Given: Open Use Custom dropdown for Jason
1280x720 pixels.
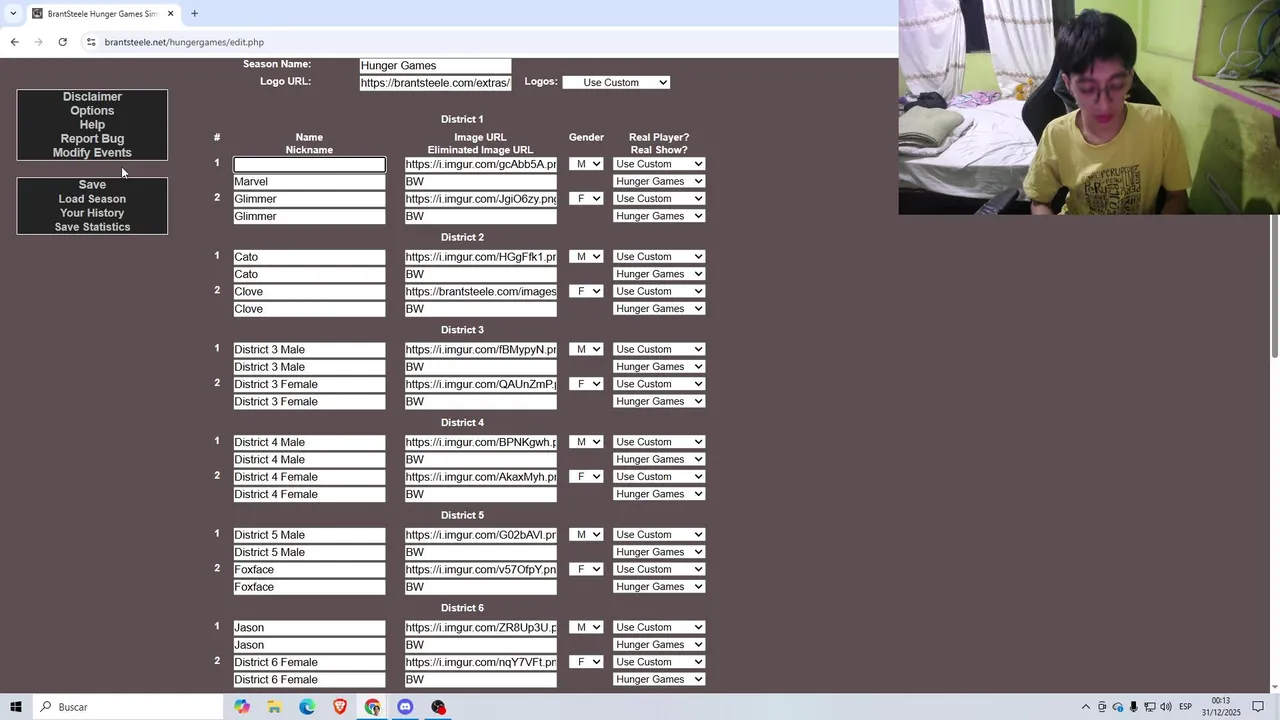Looking at the screenshot, I should click(659, 628).
